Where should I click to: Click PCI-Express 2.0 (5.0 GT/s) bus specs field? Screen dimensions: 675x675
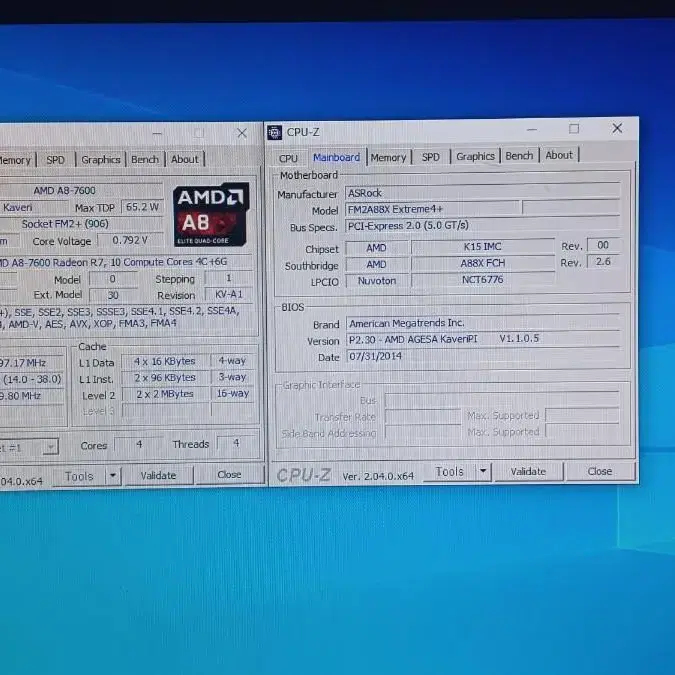(482, 226)
